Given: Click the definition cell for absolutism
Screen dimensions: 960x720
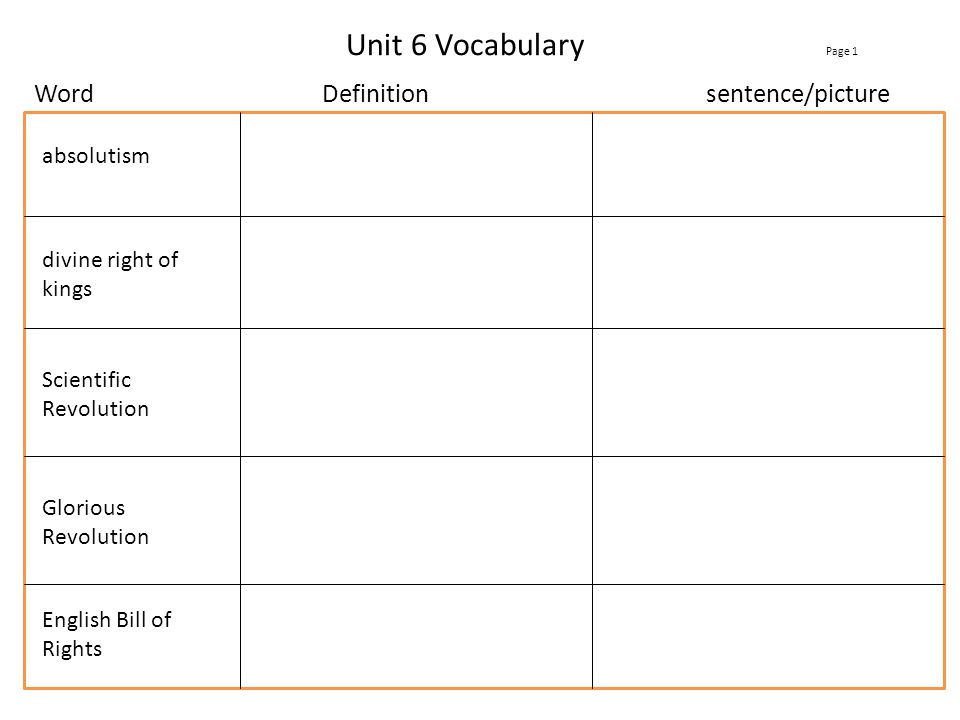Looking at the screenshot, I should click(x=416, y=165).
